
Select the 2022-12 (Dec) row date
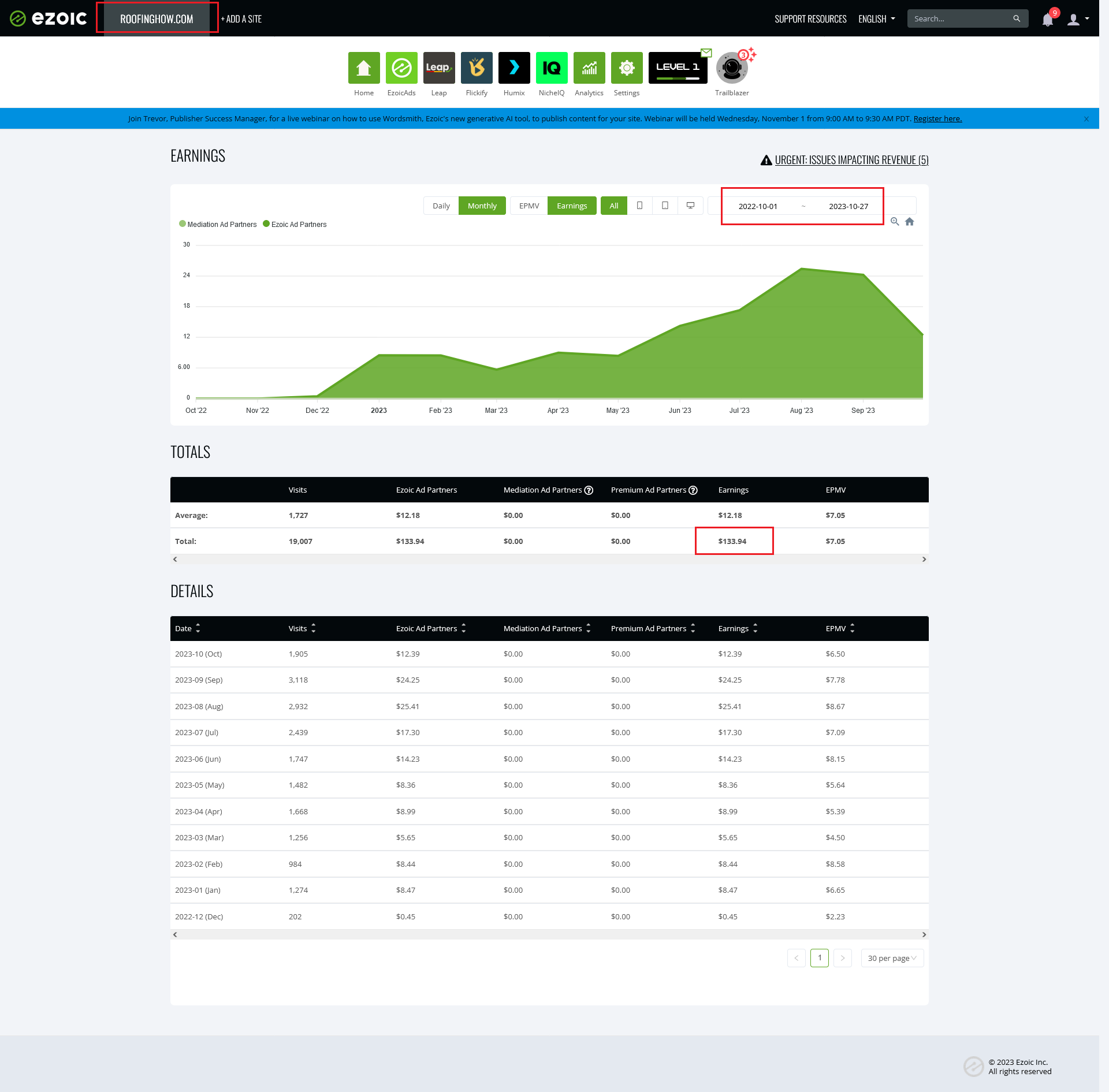coord(199,917)
